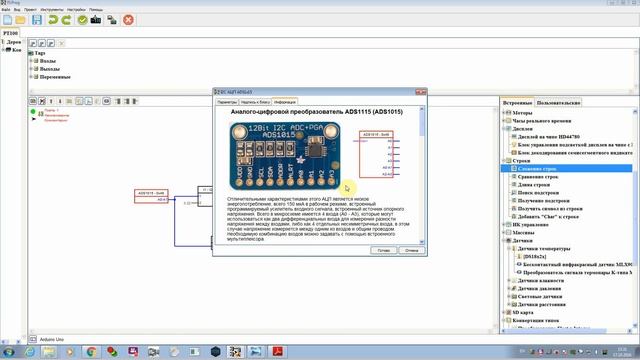Expand Входы tree node
This screenshot has width=640, height=360.
pyautogui.click(x=31, y=61)
